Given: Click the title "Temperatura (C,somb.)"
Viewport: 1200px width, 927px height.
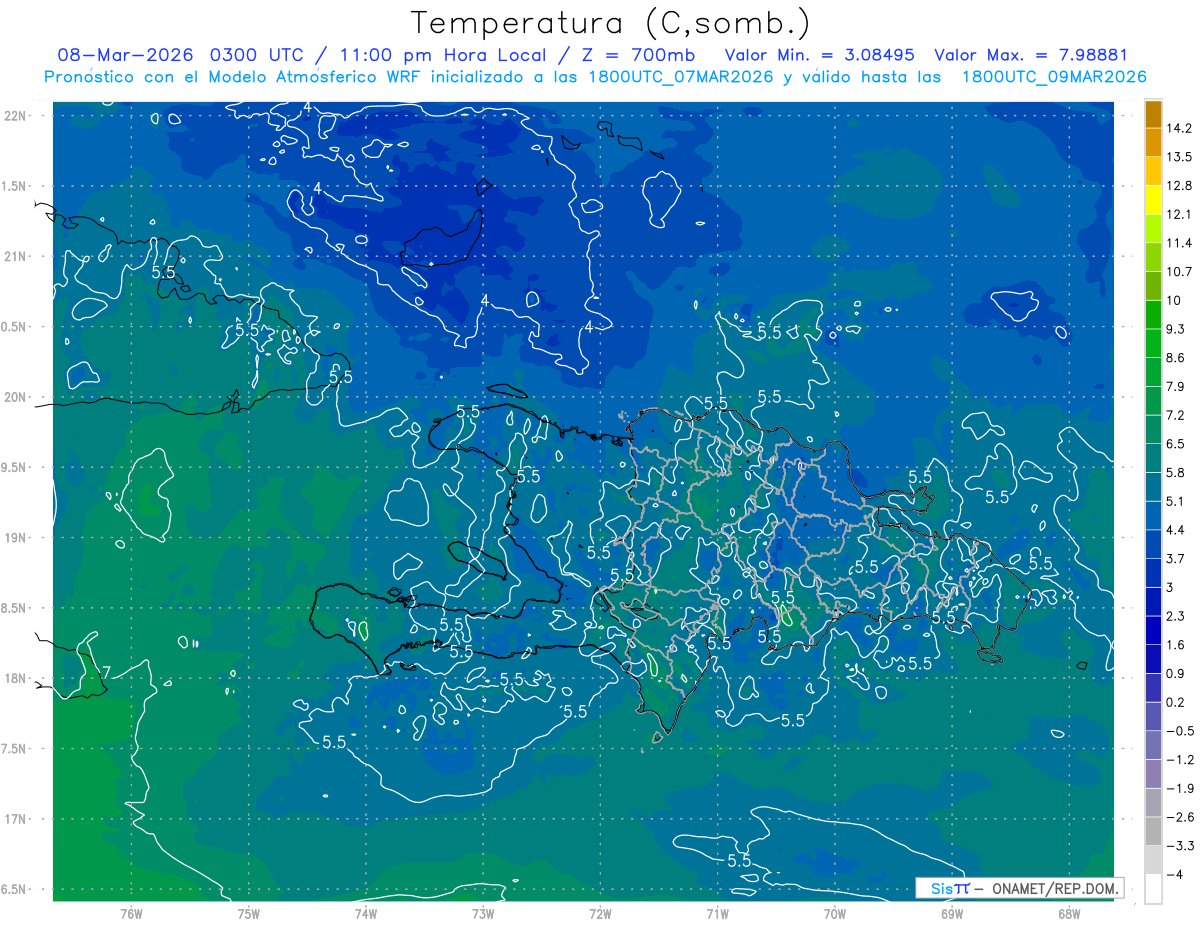Looking at the screenshot, I should click(611, 23).
